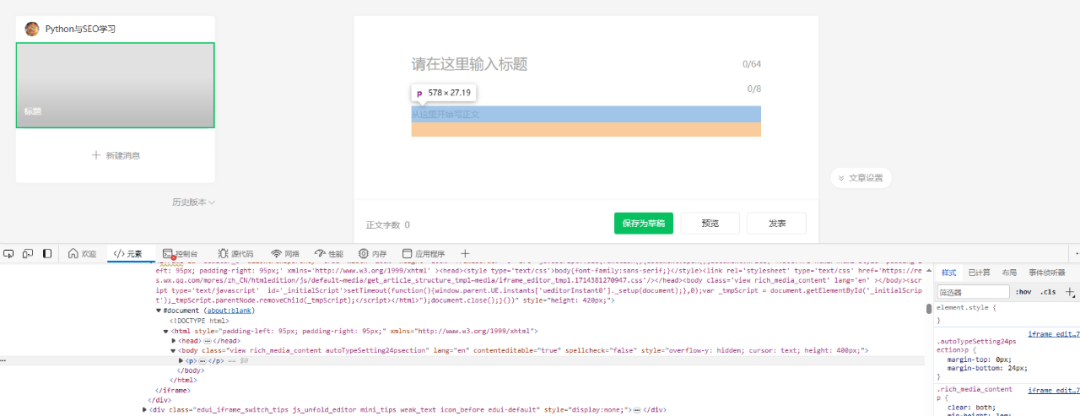
Task: Click the 发表 publish button
Action: (x=777, y=223)
